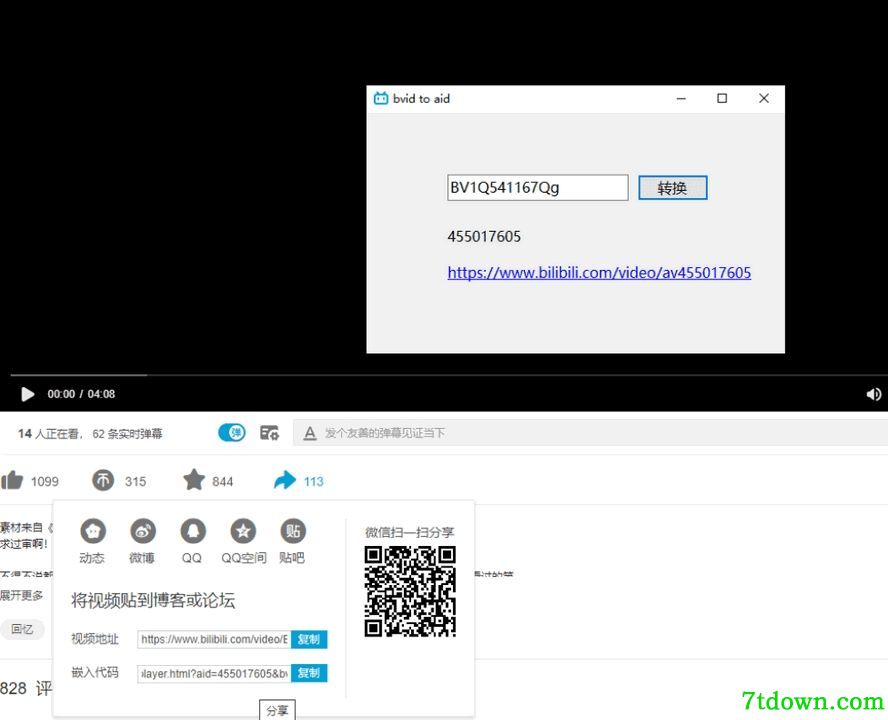
Task: Close the bvid to aid window
Action: pyautogui.click(x=764, y=99)
